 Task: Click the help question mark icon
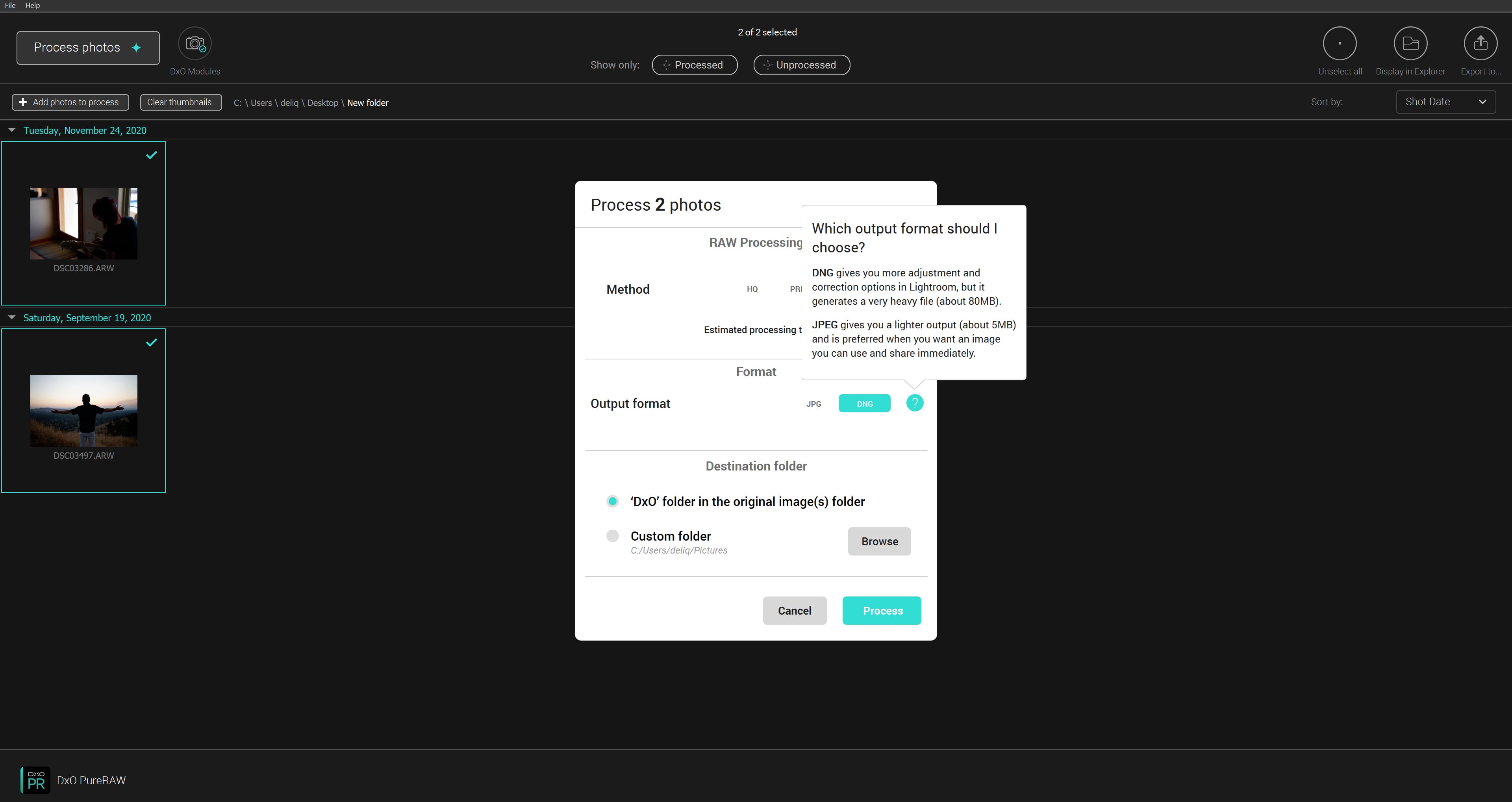click(913, 403)
